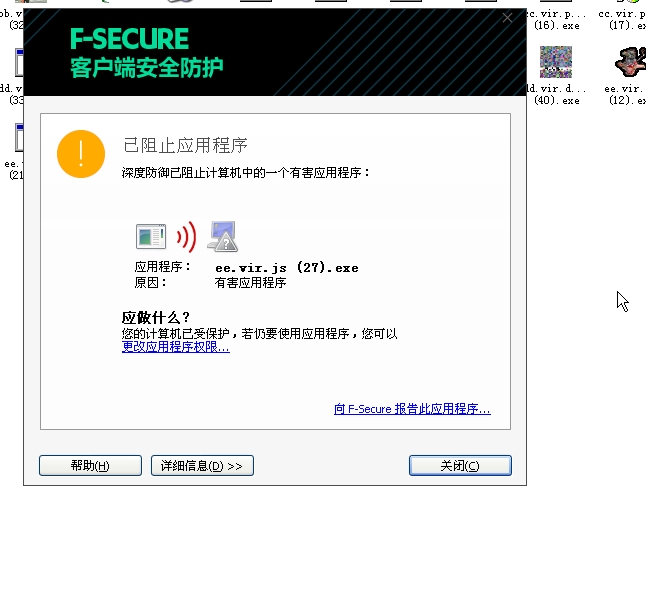Click the 关闭(C) button
Screen dimensions: 646x592
[x=460, y=466]
